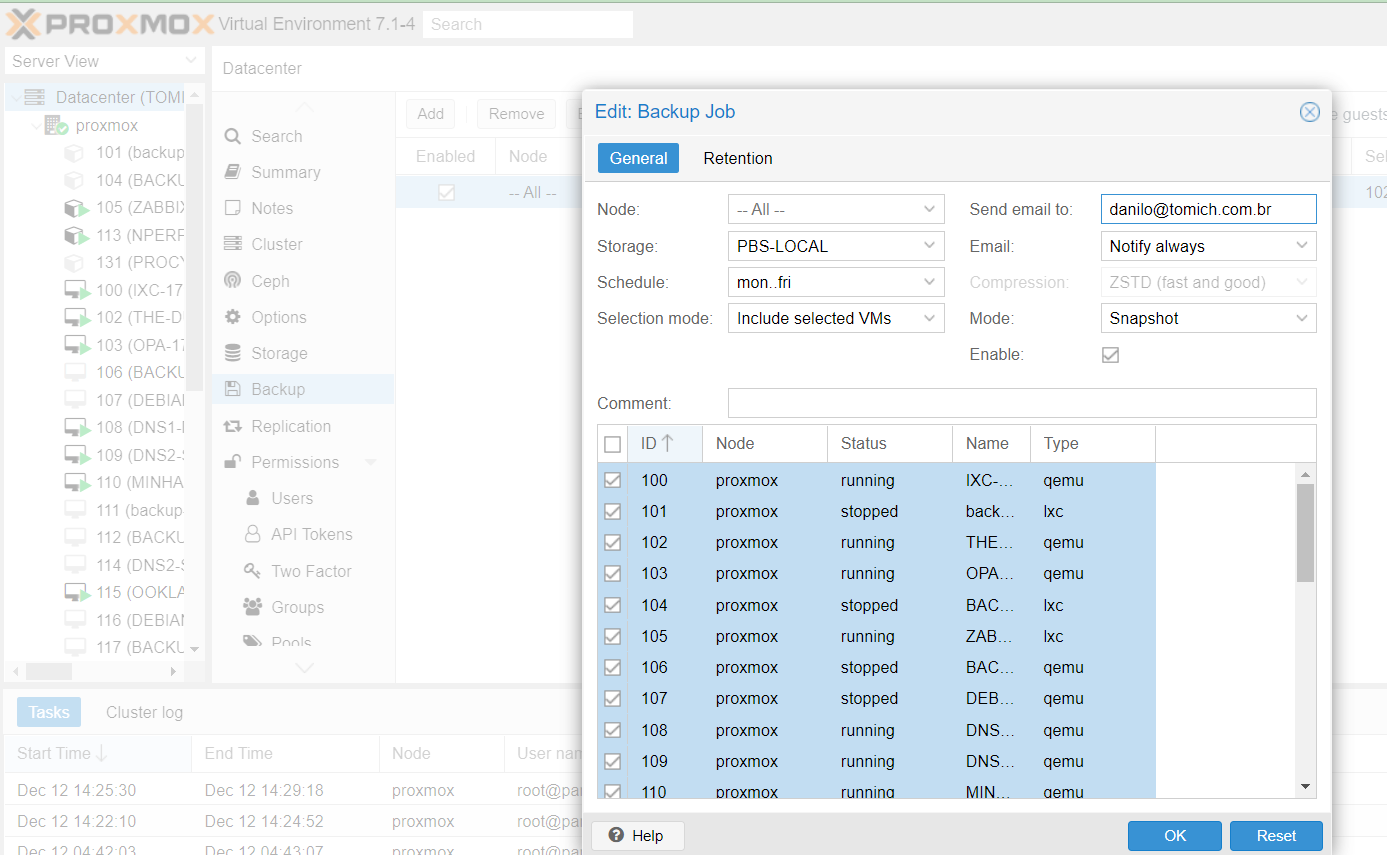Focus the Send email to field
The width and height of the screenshot is (1387, 855).
click(x=1209, y=209)
